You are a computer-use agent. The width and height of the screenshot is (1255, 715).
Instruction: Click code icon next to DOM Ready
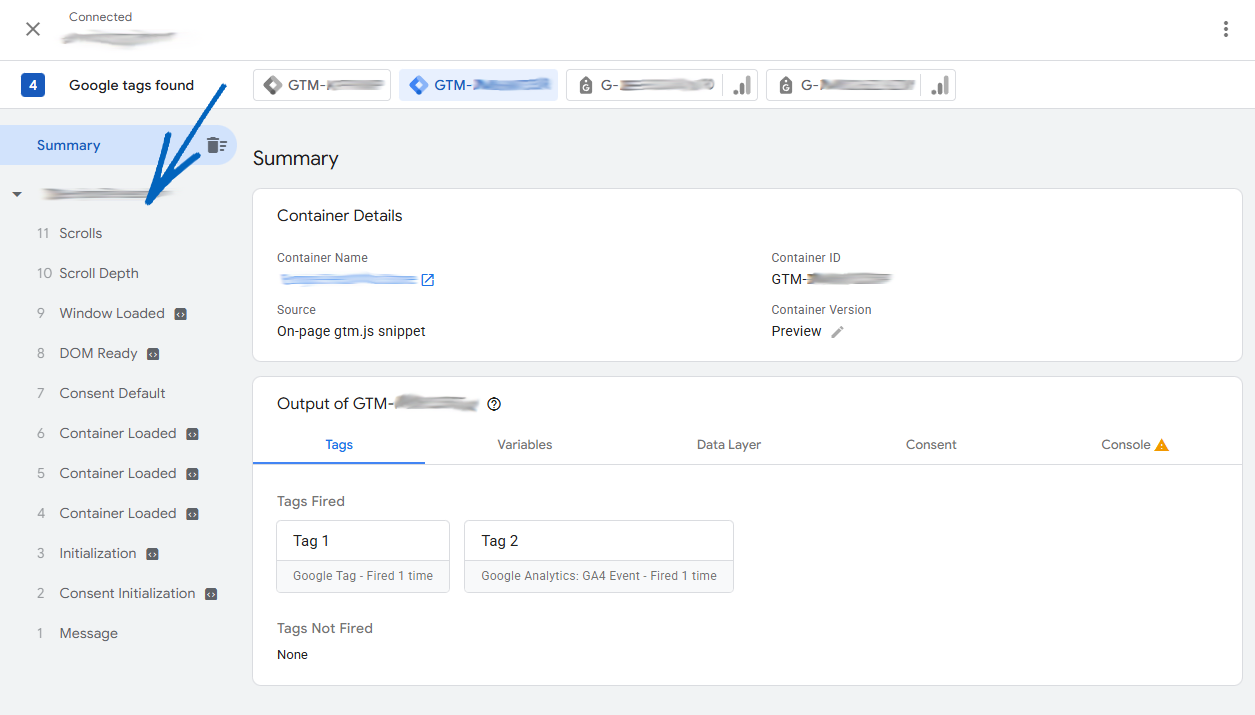click(x=154, y=354)
